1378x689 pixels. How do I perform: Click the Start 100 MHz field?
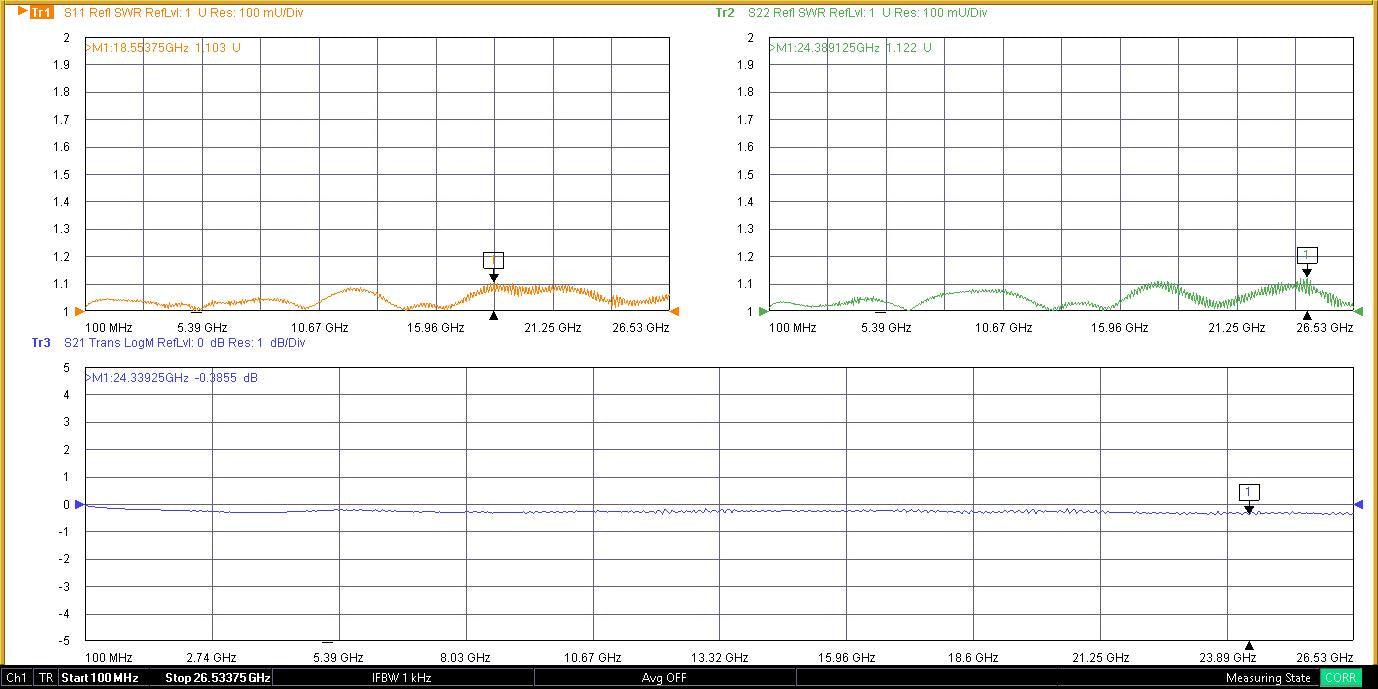pyautogui.click(x=100, y=678)
